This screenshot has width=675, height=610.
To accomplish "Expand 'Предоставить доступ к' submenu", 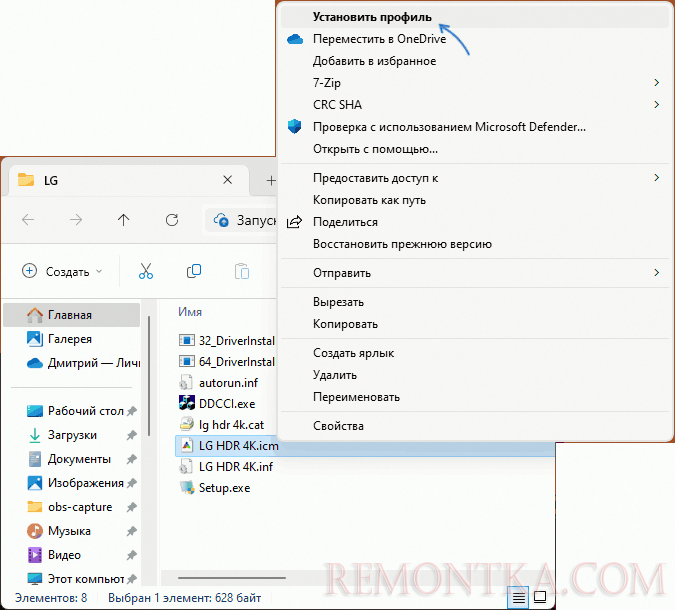I will [475, 178].
